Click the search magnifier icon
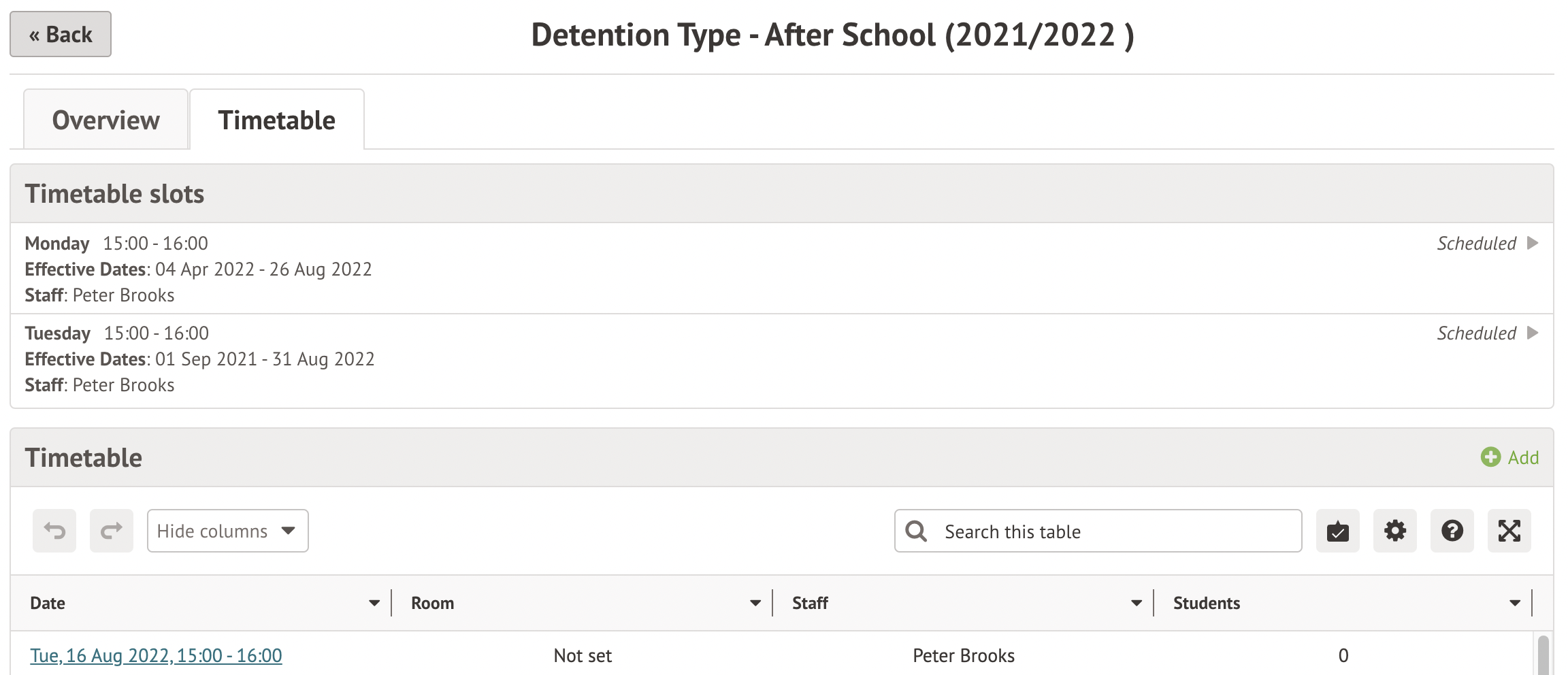 pyautogui.click(x=917, y=531)
